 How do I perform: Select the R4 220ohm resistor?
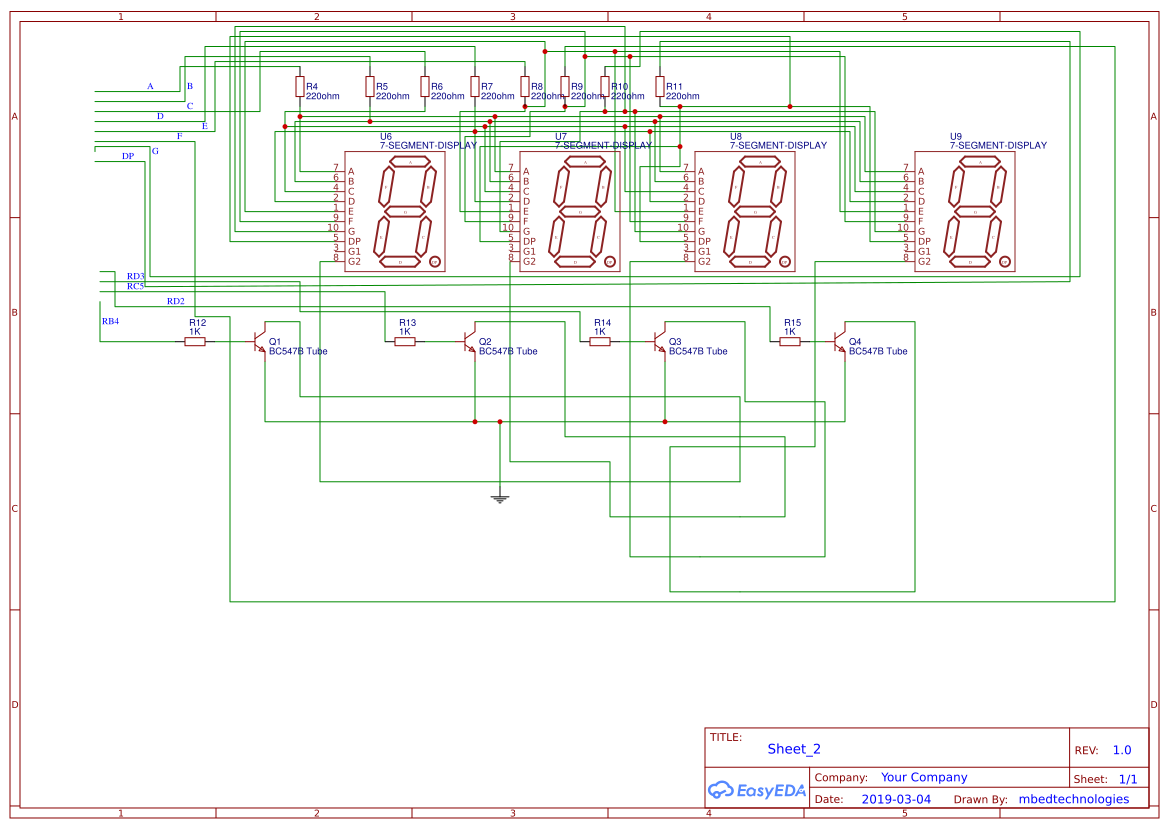[x=299, y=87]
